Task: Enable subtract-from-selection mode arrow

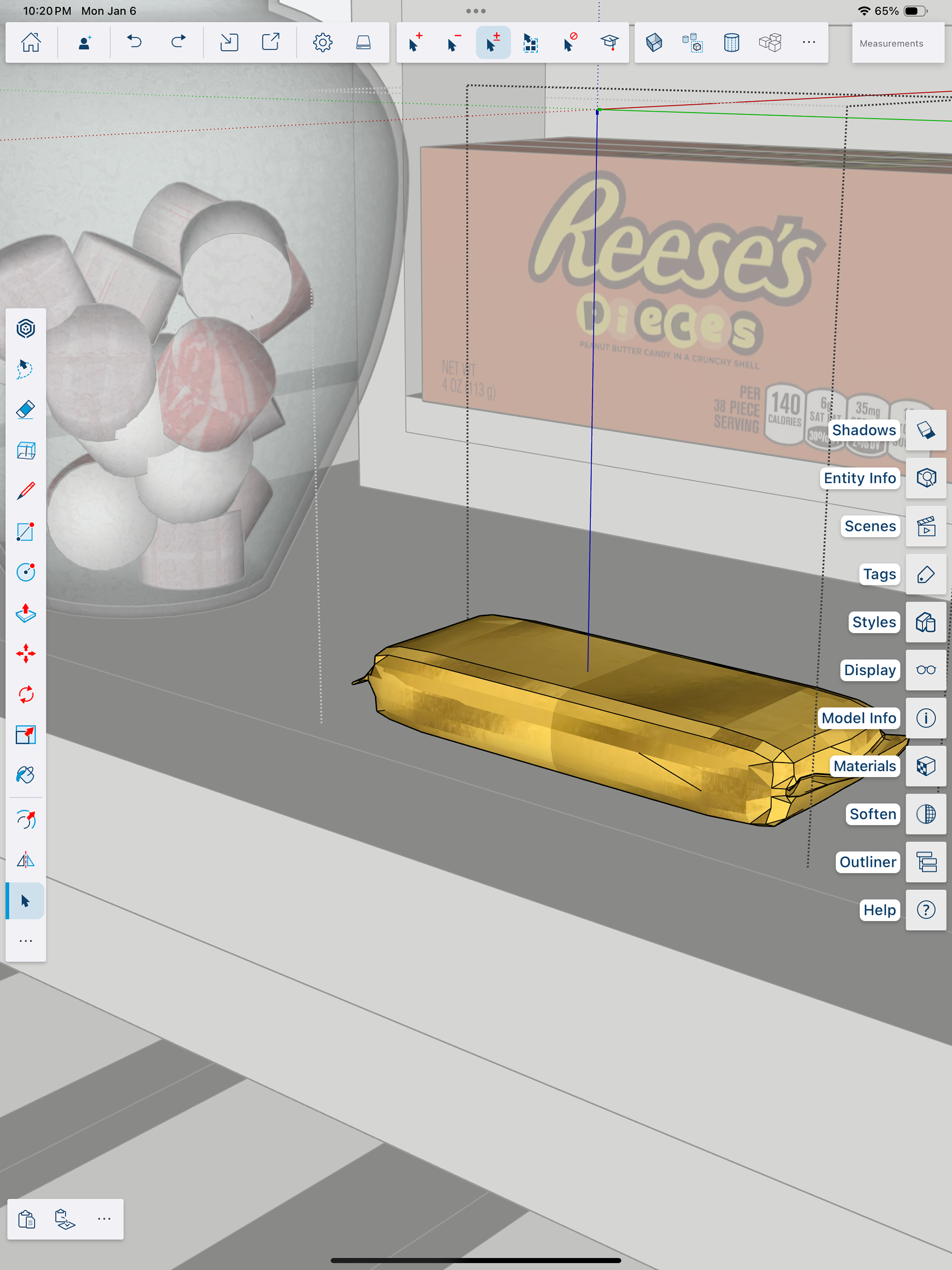Action: pyautogui.click(x=454, y=43)
